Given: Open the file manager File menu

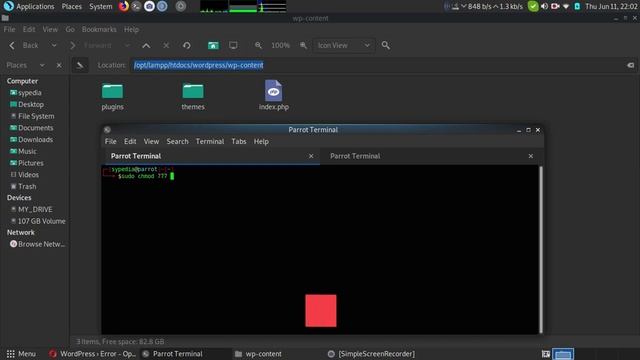Looking at the screenshot, I should [x=9, y=29].
